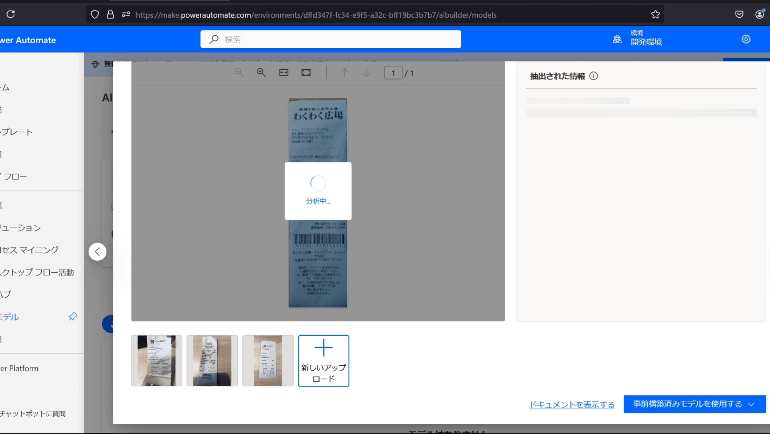Image resolution: width=770 pixels, height=434 pixels.
Task: Open the settings gear in header
Action: pyautogui.click(x=746, y=39)
